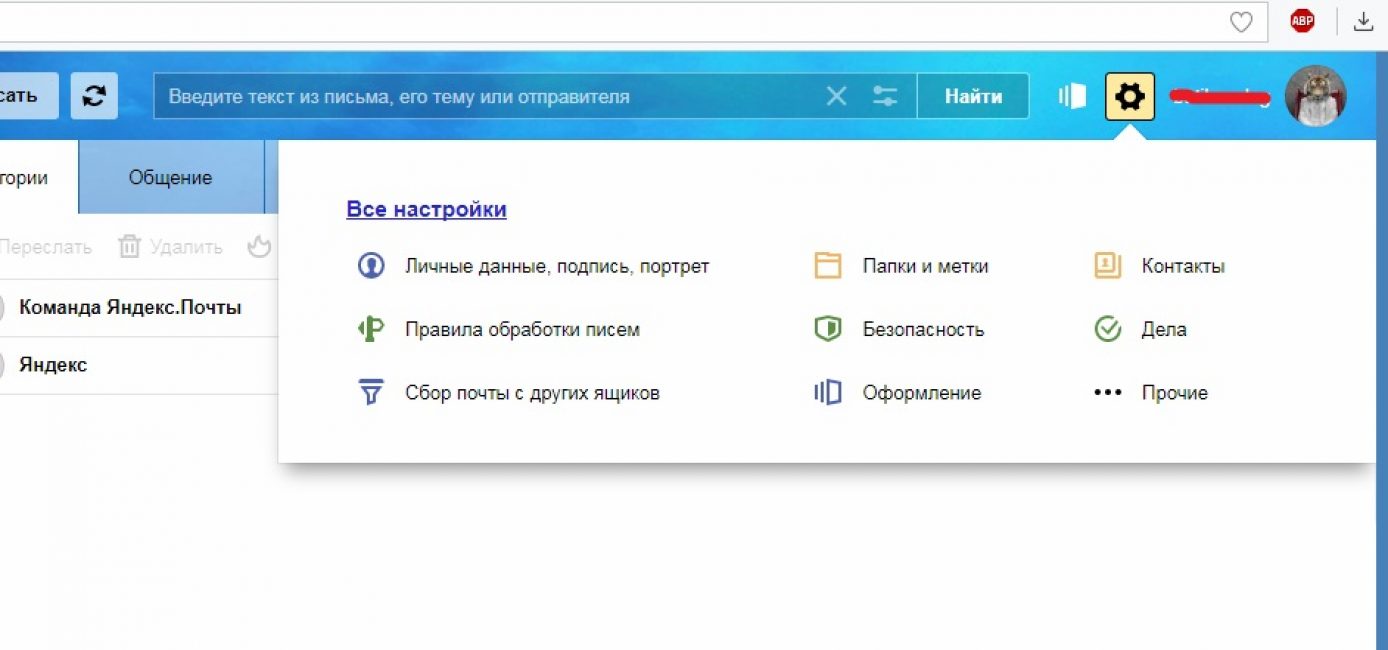1388x650 pixels.
Task: Click the mail processing rules icon
Action: point(371,329)
